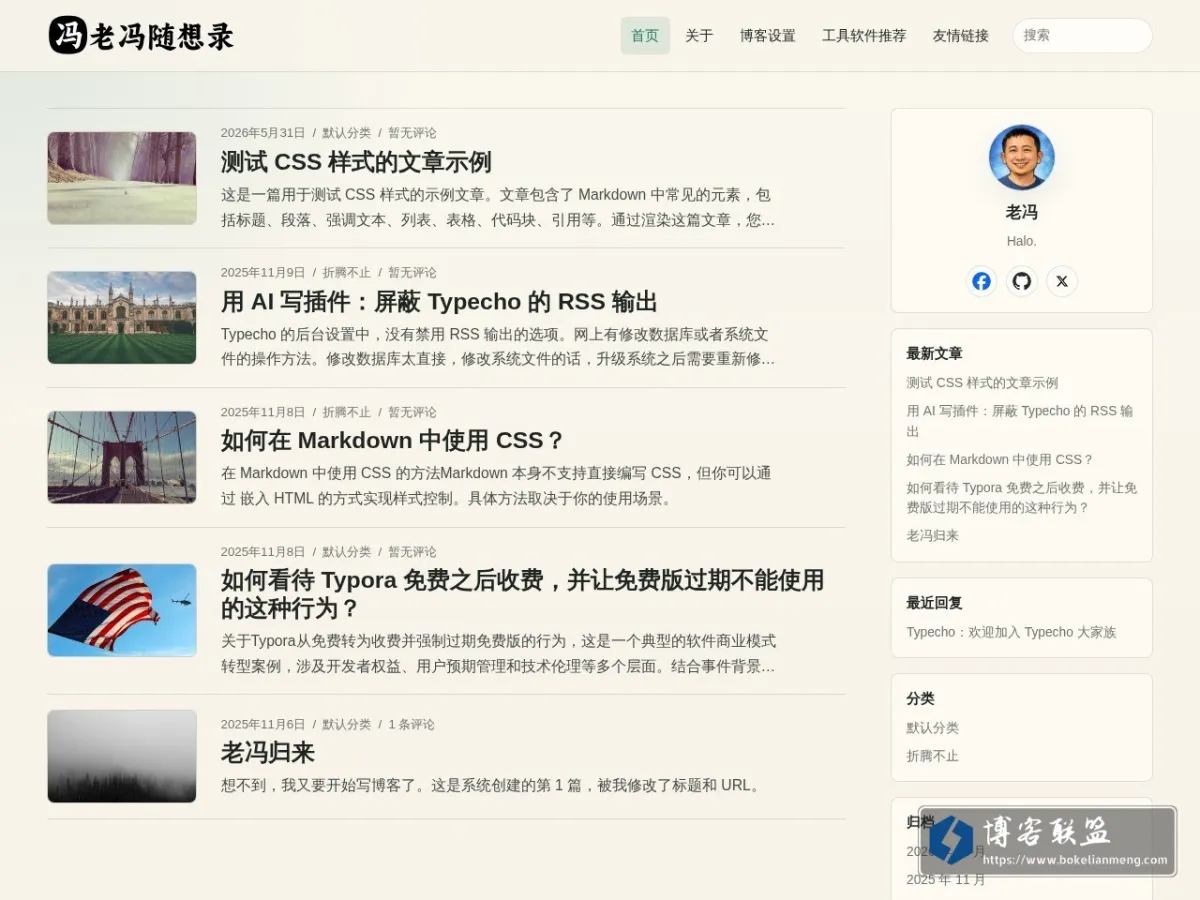Image resolution: width=1200 pixels, height=900 pixels.
Task: Click 默认分类 in the Typora post meta
Action: click(346, 552)
